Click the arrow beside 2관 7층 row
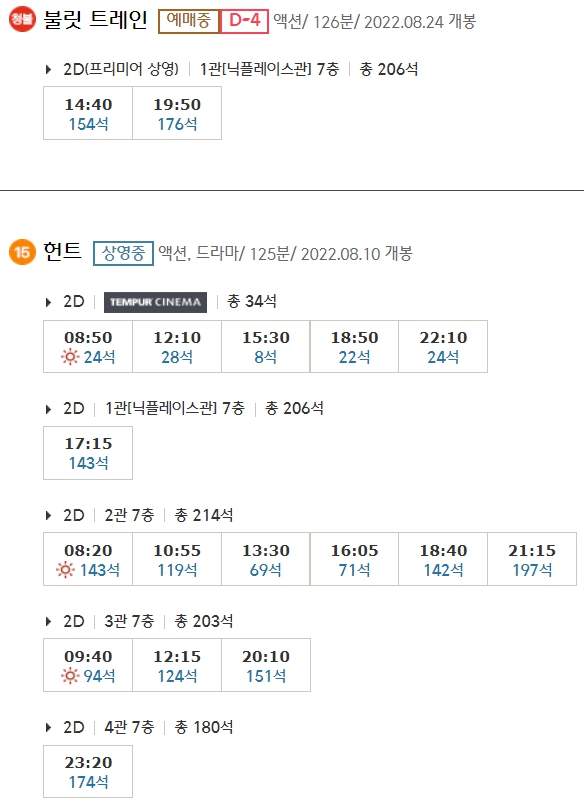The height and width of the screenshot is (805, 584). click(x=48, y=515)
